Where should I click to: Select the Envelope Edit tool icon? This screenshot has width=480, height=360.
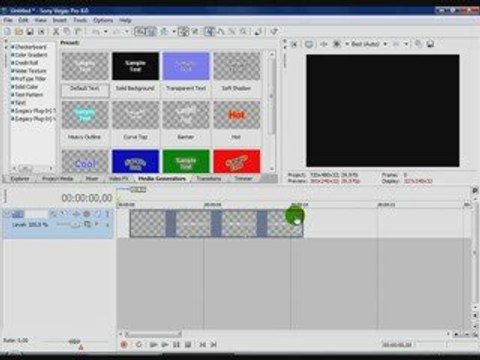click(x=221, y=32)
